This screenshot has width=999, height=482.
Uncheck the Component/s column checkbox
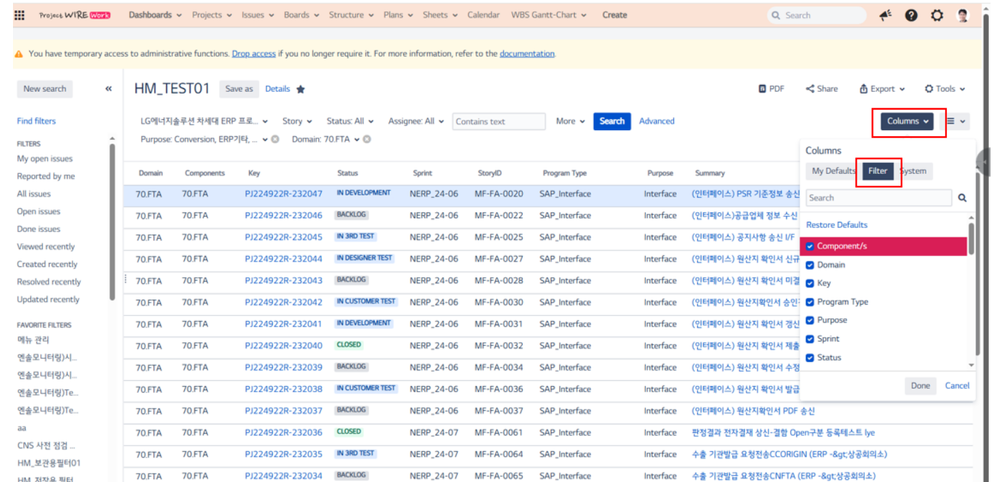pyautogui.click(x=811, y=246)
